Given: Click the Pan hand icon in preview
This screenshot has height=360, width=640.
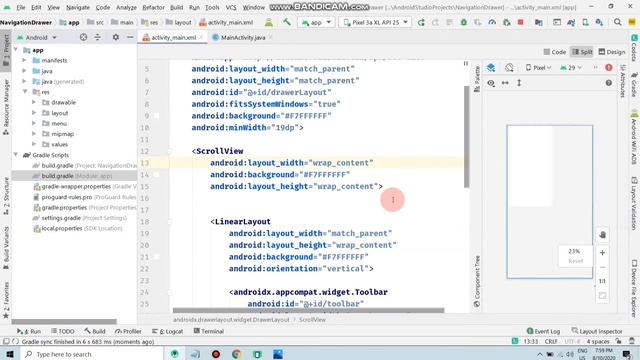Looking at the screenshot, I should [602, 235].
